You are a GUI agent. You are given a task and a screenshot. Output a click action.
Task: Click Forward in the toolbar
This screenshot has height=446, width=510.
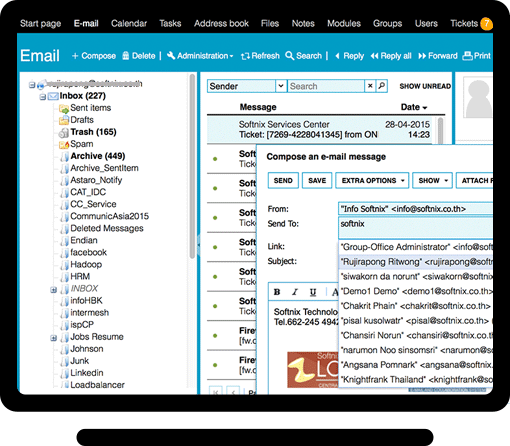click(x=438, y=56)
